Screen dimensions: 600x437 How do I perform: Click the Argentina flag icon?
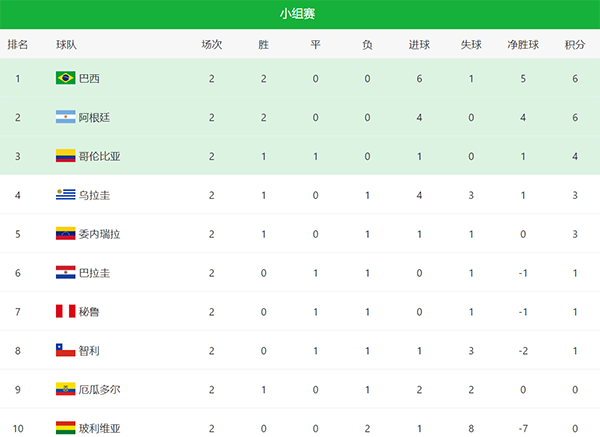pyautogui.click(x=66, y=117)
